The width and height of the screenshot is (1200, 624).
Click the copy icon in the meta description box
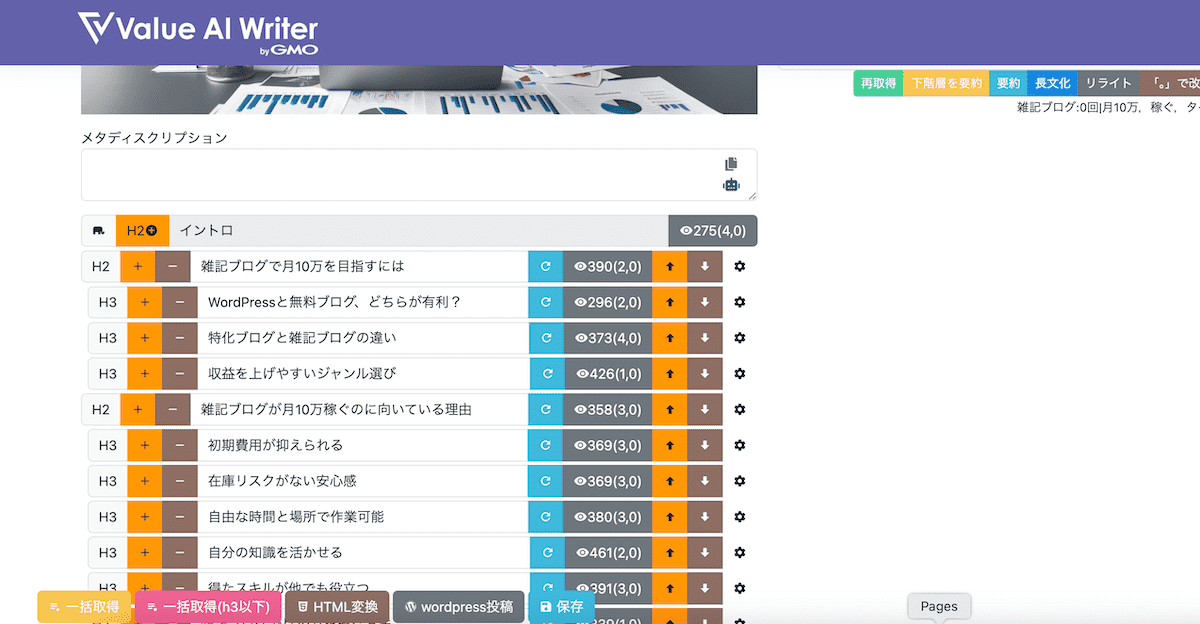(731, 164)
